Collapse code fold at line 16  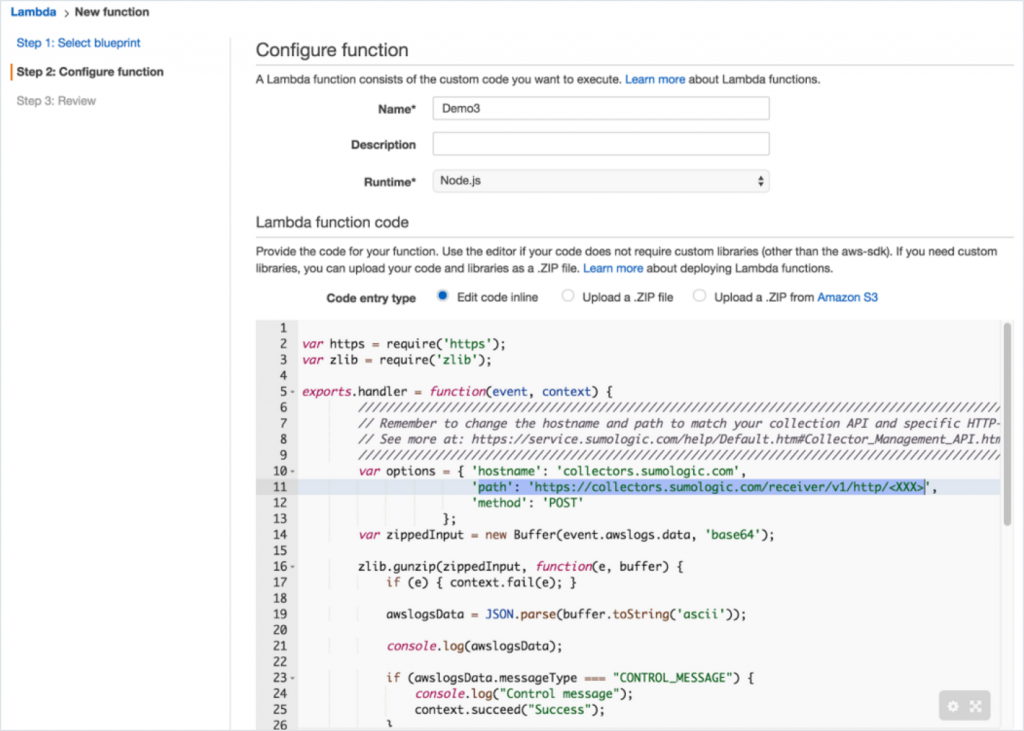click(x=293, y=567)
